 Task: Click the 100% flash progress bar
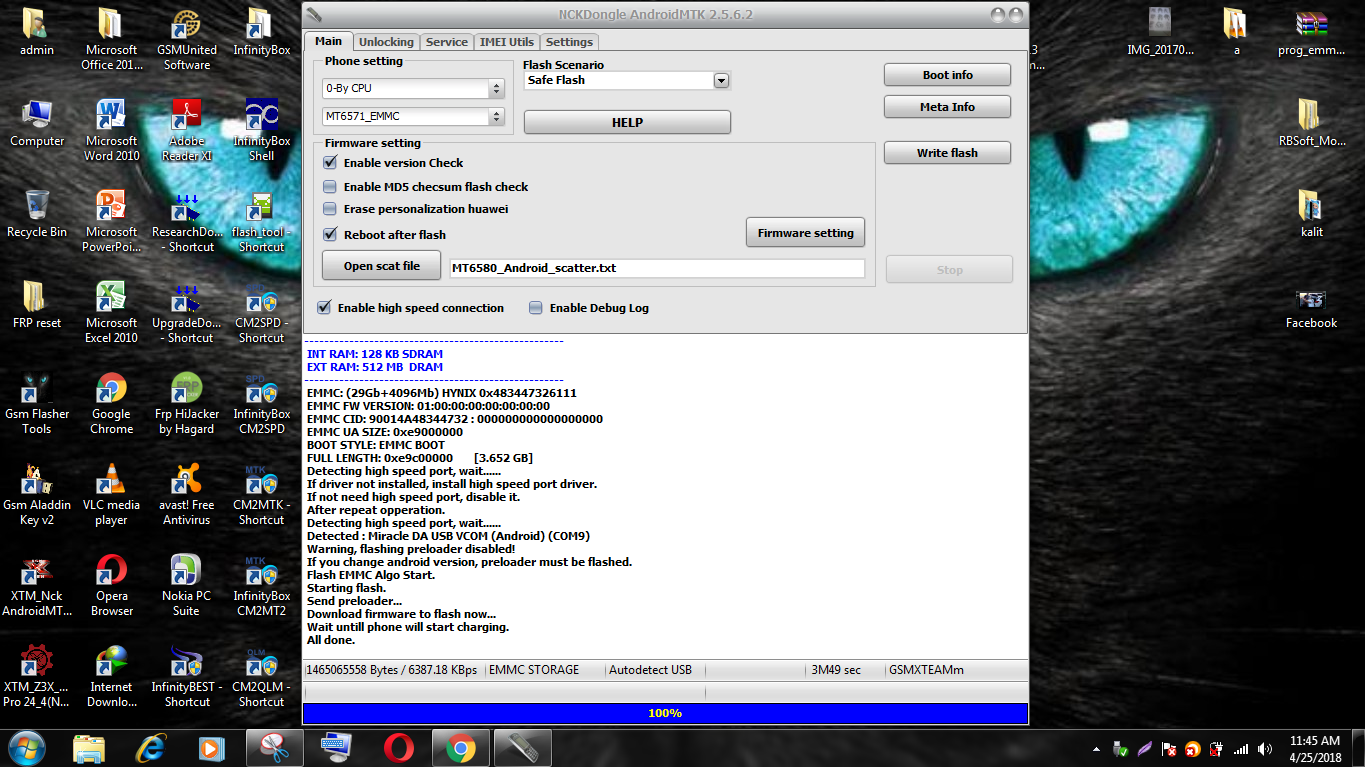(x=665, y=713)
